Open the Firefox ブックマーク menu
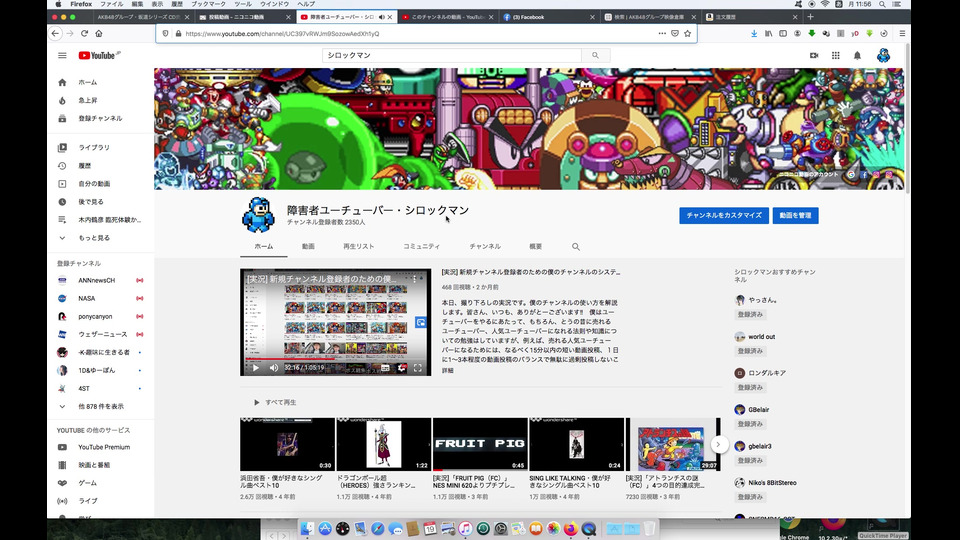960x540 pixels. (x=208, y=4)
